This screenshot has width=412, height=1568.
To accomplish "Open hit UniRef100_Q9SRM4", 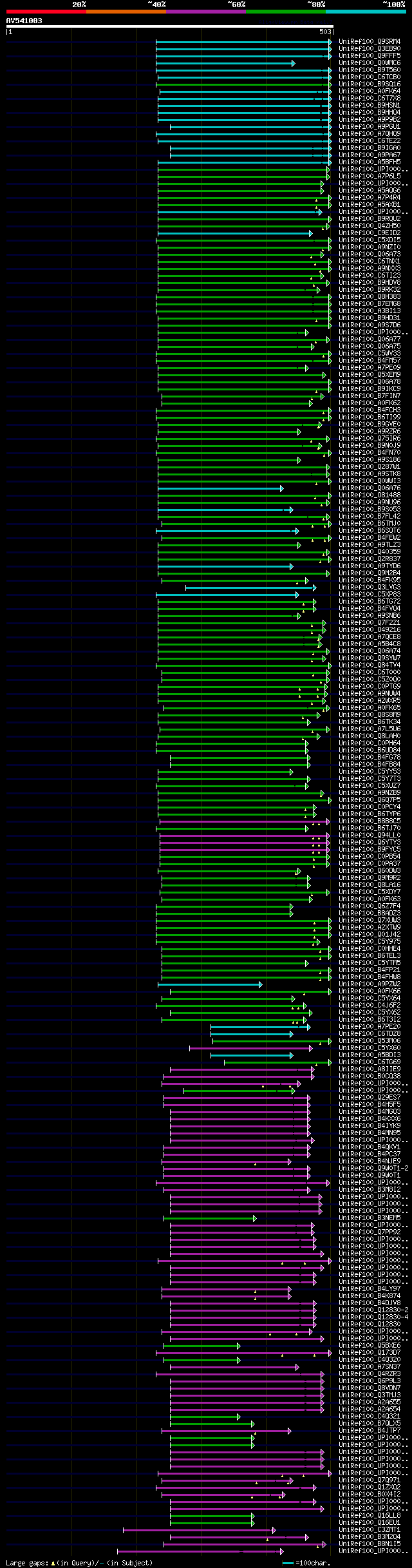I will coord(370,42).
